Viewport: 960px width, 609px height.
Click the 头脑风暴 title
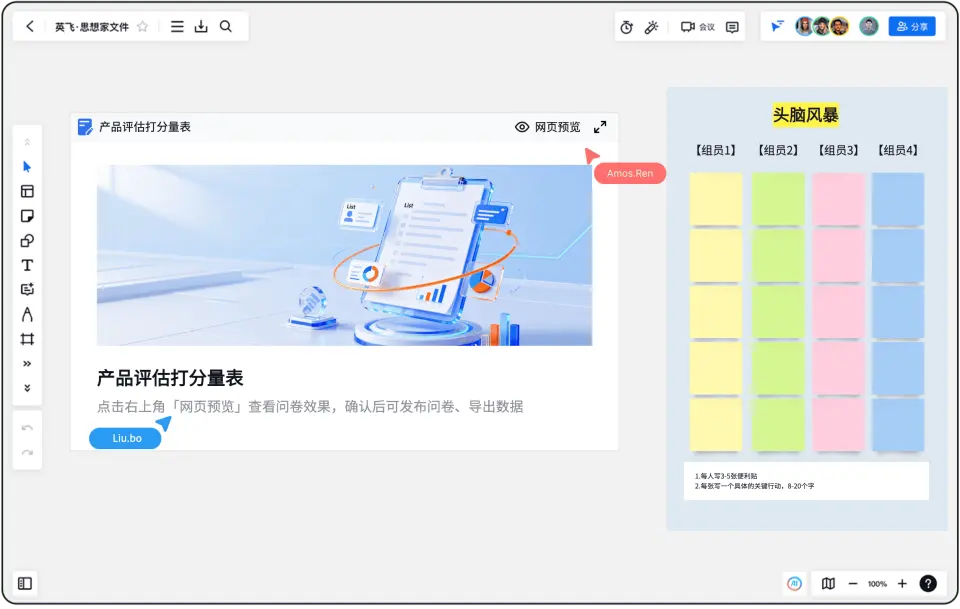coord(805,114)
